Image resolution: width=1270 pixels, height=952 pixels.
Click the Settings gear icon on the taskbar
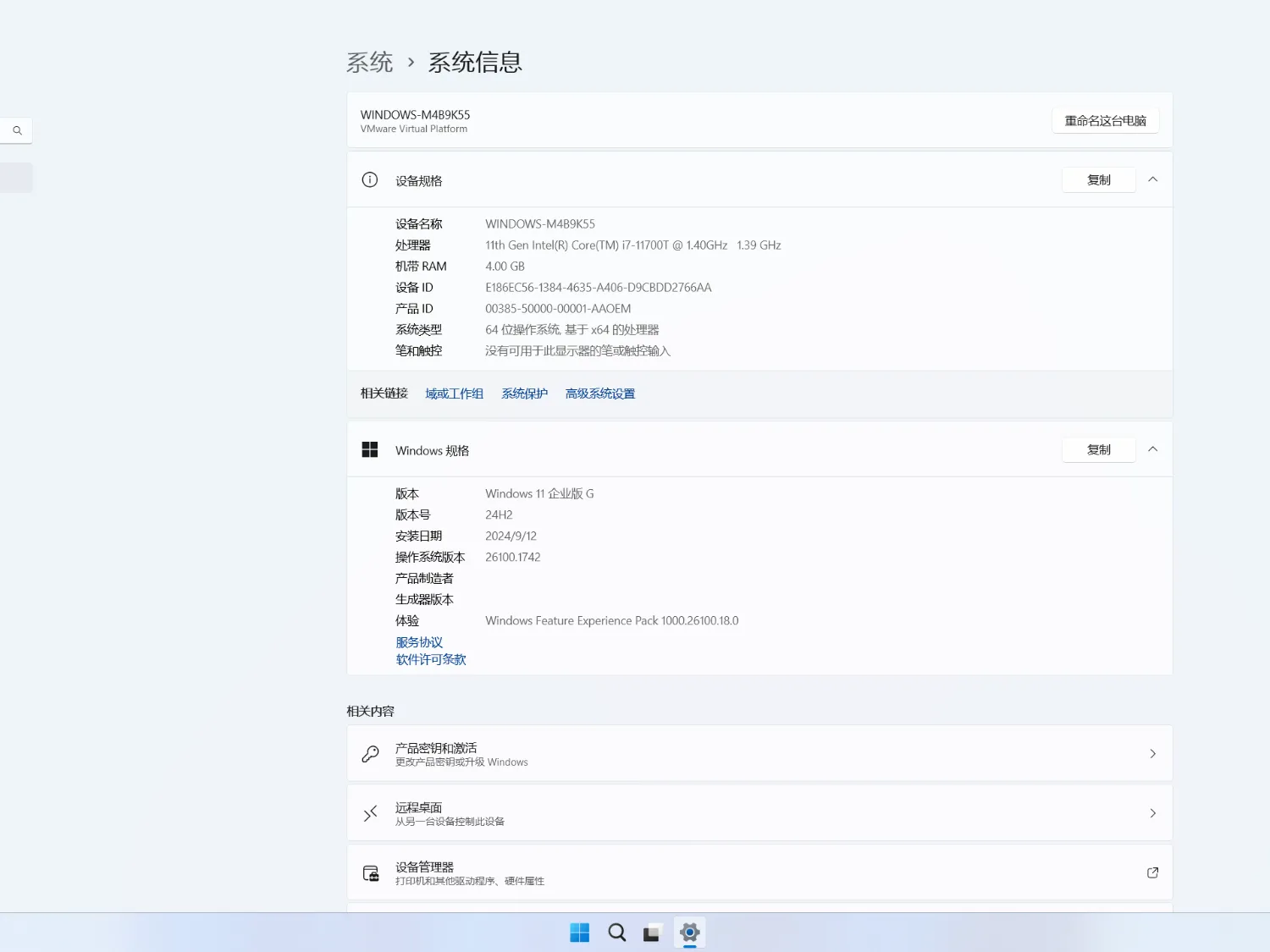pos(689,932)
